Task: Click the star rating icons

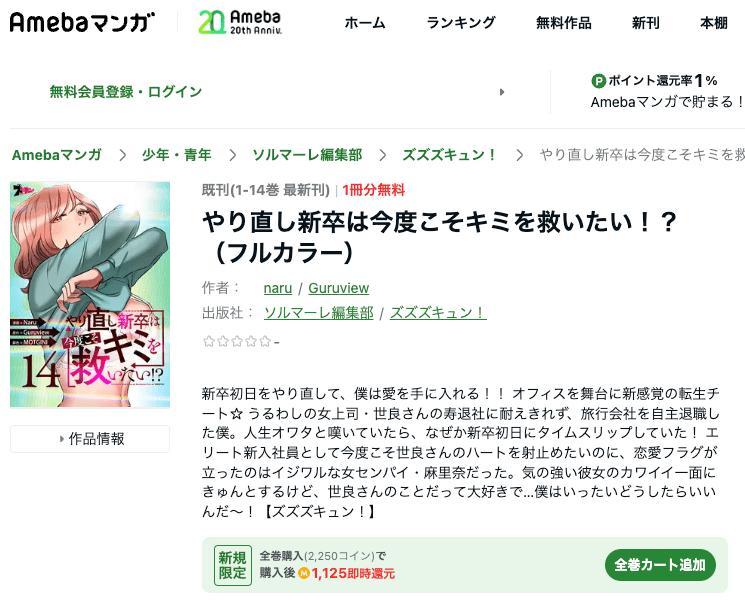Action: [237, 341]
